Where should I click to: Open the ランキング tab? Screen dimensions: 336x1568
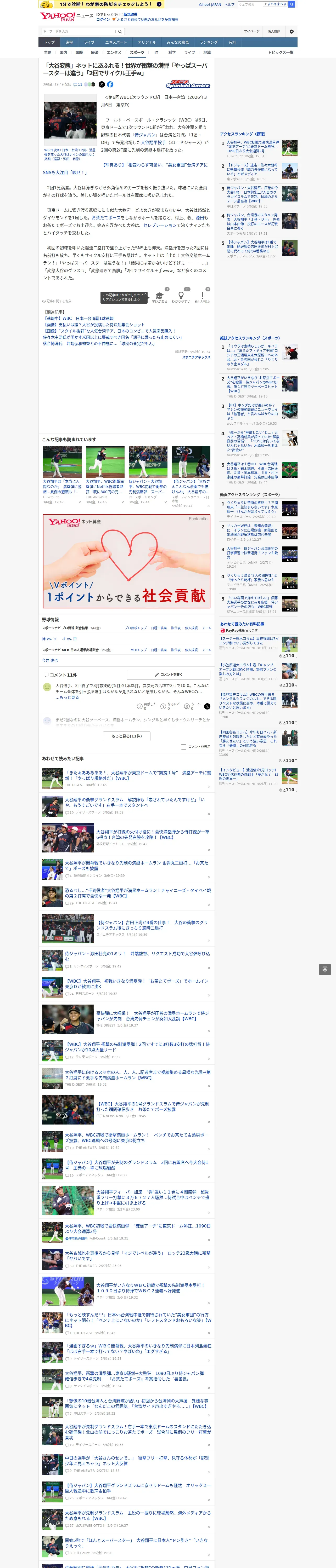[x=209, y=43]
